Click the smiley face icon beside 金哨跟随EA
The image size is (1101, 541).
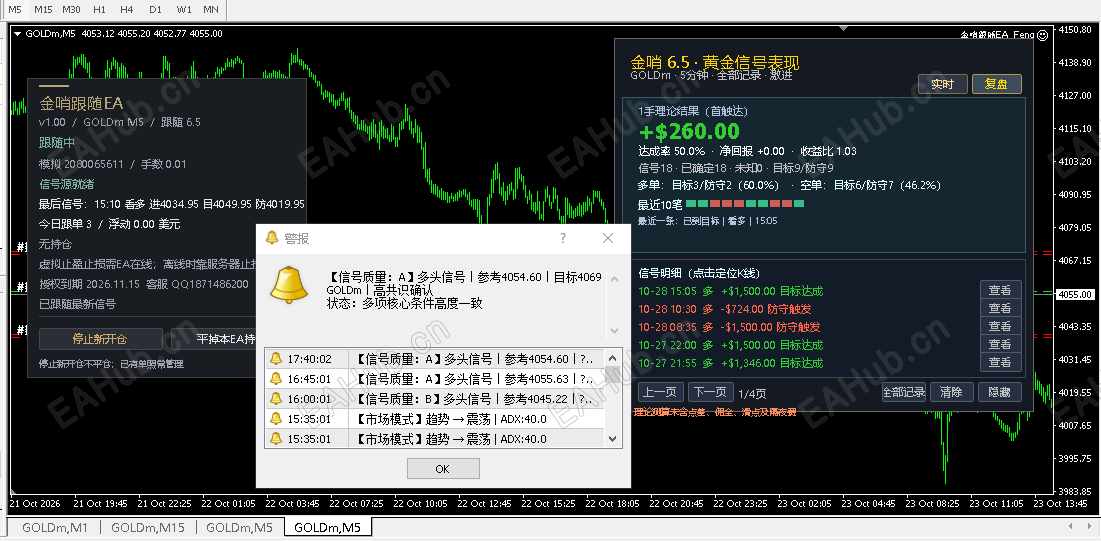pyautogui.click(x=1042, y=34)
